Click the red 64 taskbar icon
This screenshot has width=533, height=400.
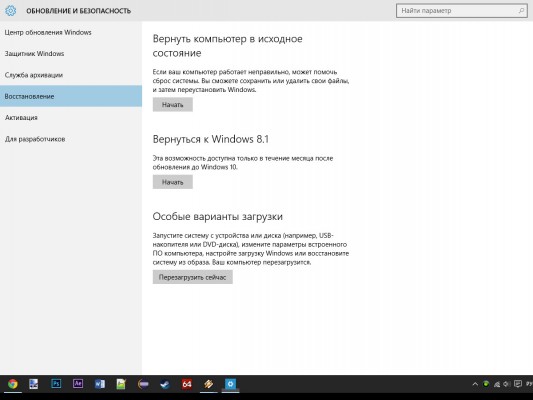click(x=187, y=384)
